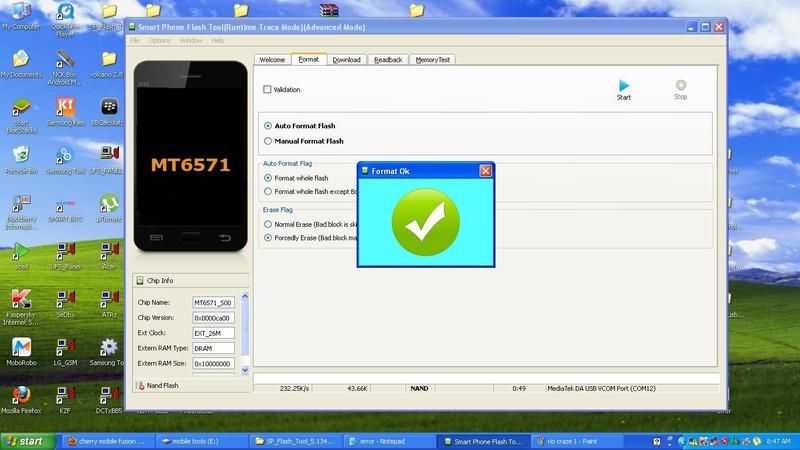800x450 pixels.
Task: Enable the Validation checkbox
Action: coord(267,89)
